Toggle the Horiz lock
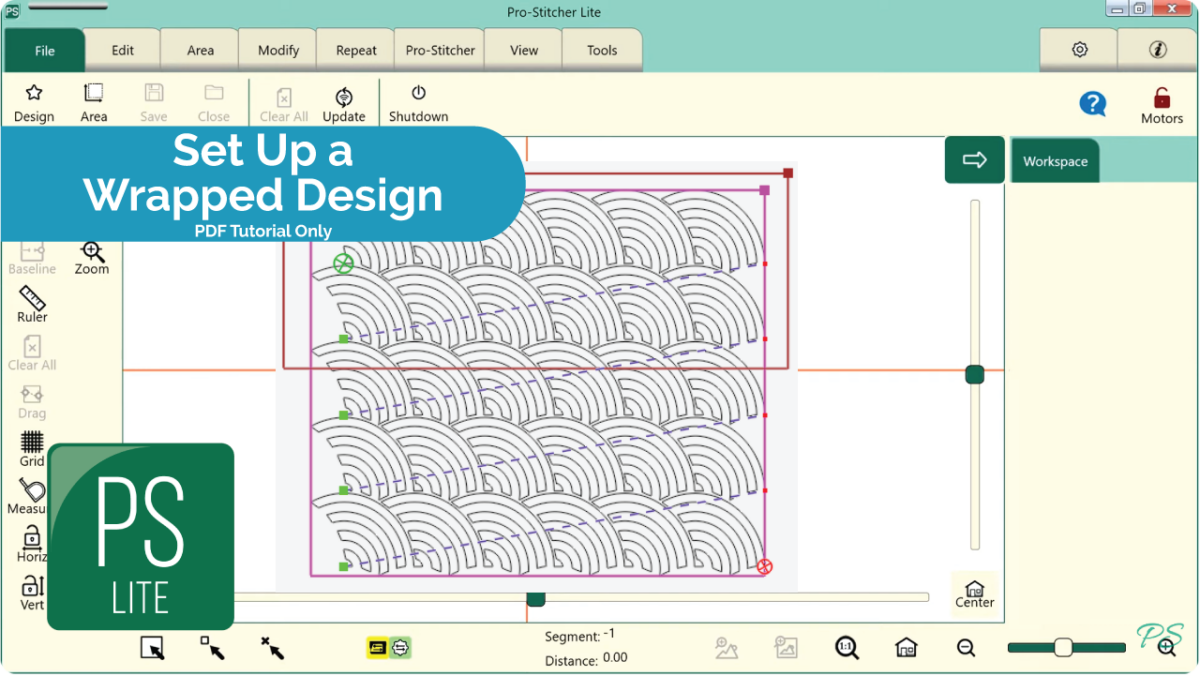Viewport: 1200px width, 676px height. coord(32,543)
